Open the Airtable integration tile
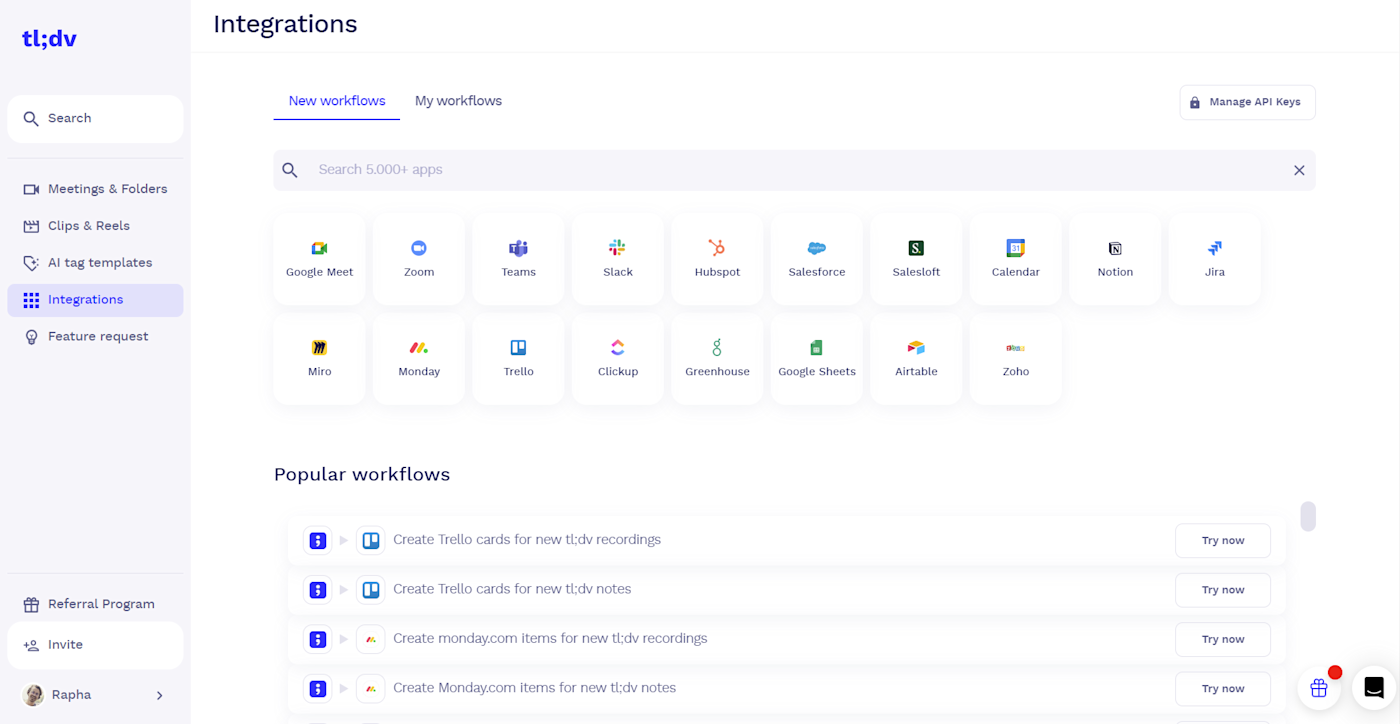 pyautogui.click(x=916, y=359)
